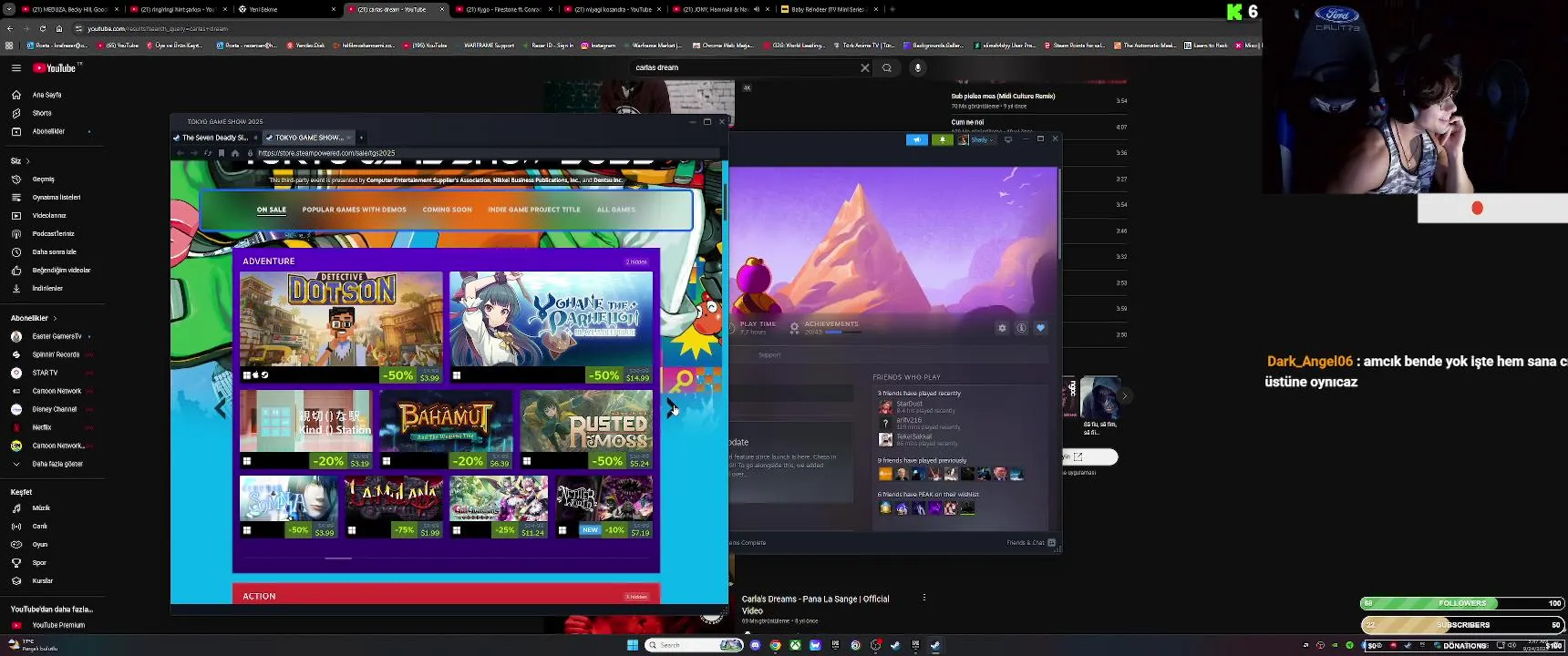The width and height of the screenshot is (1568, 656).
Task: Click the YouTube search magnifier button
Action: pyautogui.click(x=887, y=67)
